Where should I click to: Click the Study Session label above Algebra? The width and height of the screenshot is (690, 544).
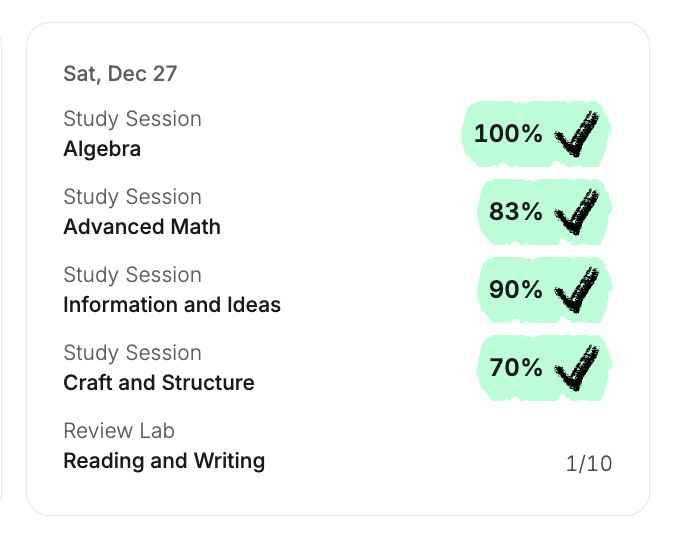click(x=132, y=119)
